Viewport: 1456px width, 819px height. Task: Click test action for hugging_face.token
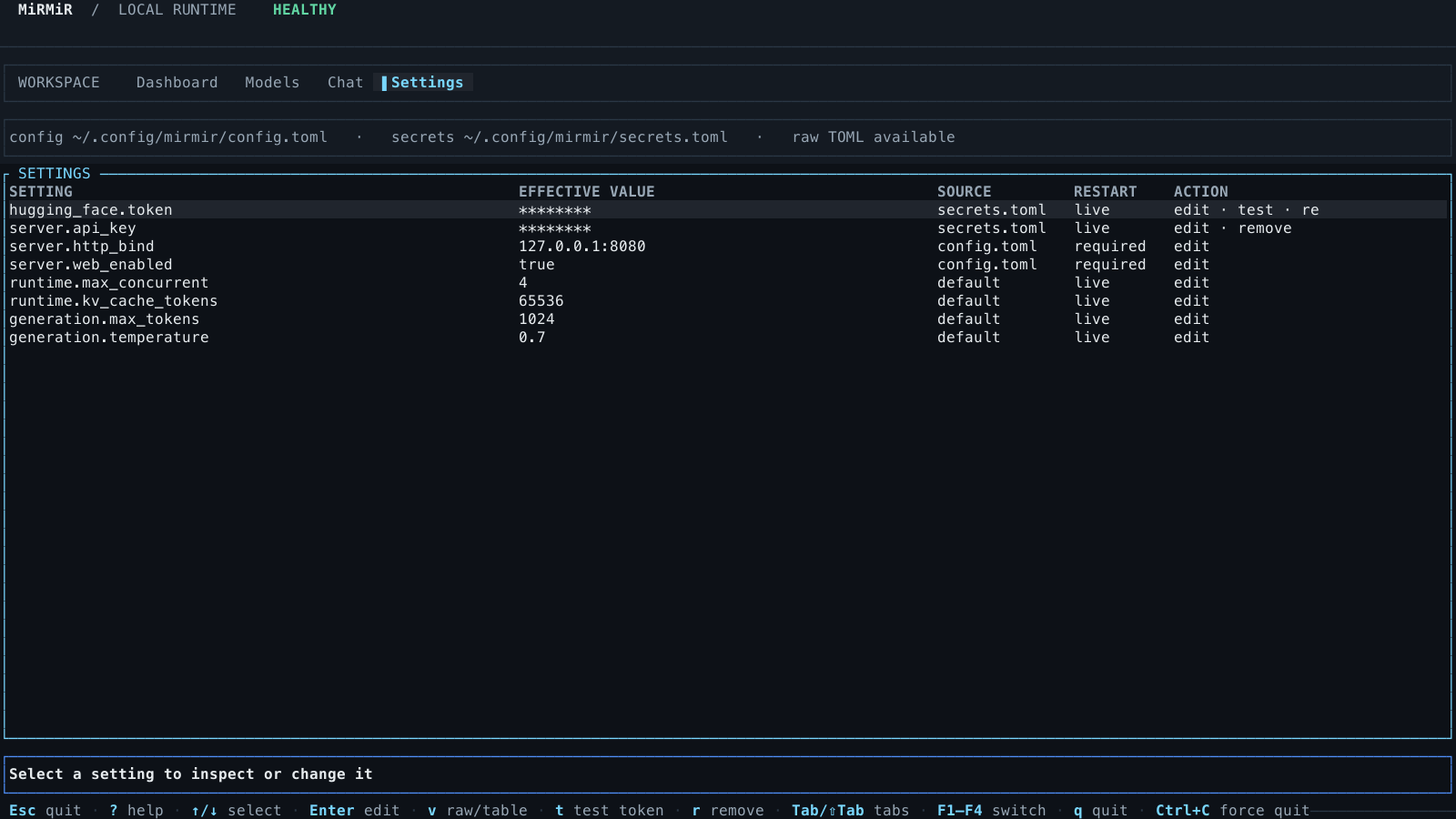tap(1256, 210)
